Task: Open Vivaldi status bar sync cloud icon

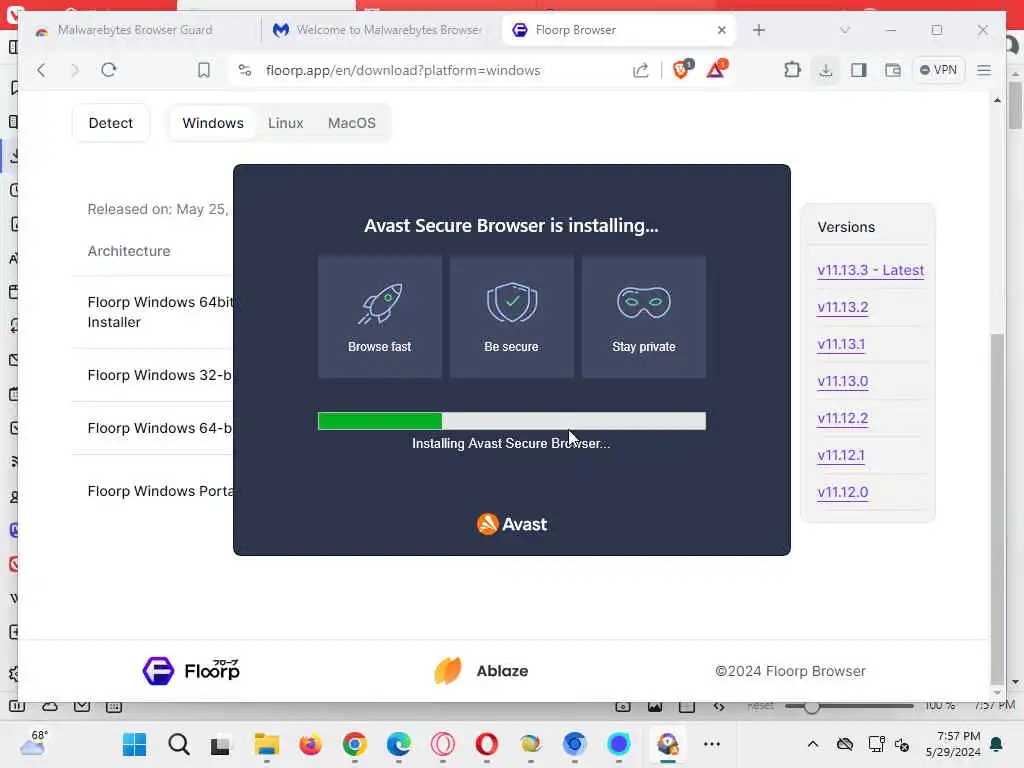Action: pos(50,707)
